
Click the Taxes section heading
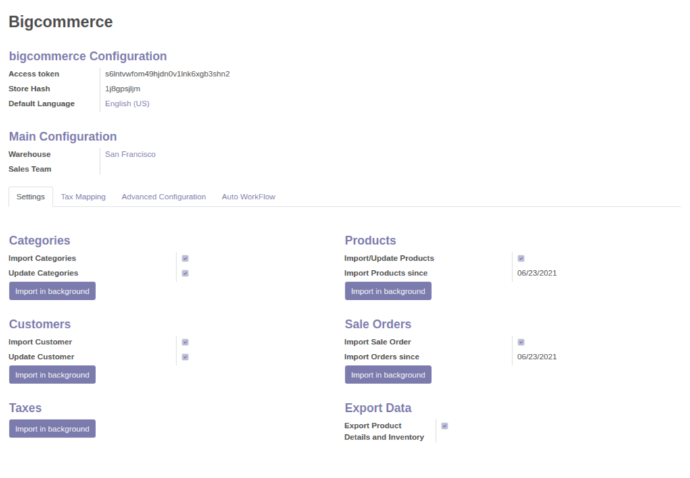coord(25,408)
